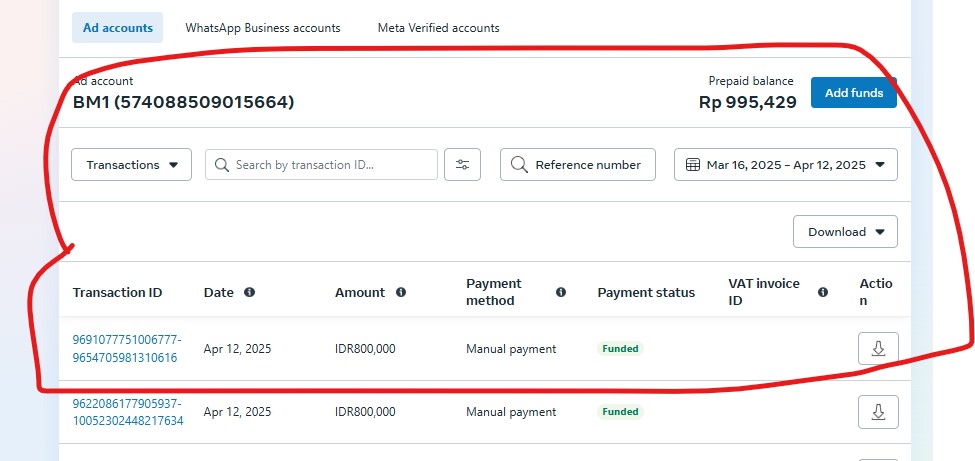
Task: Focus the Search by transaction ID field
Action: point(330,165)
